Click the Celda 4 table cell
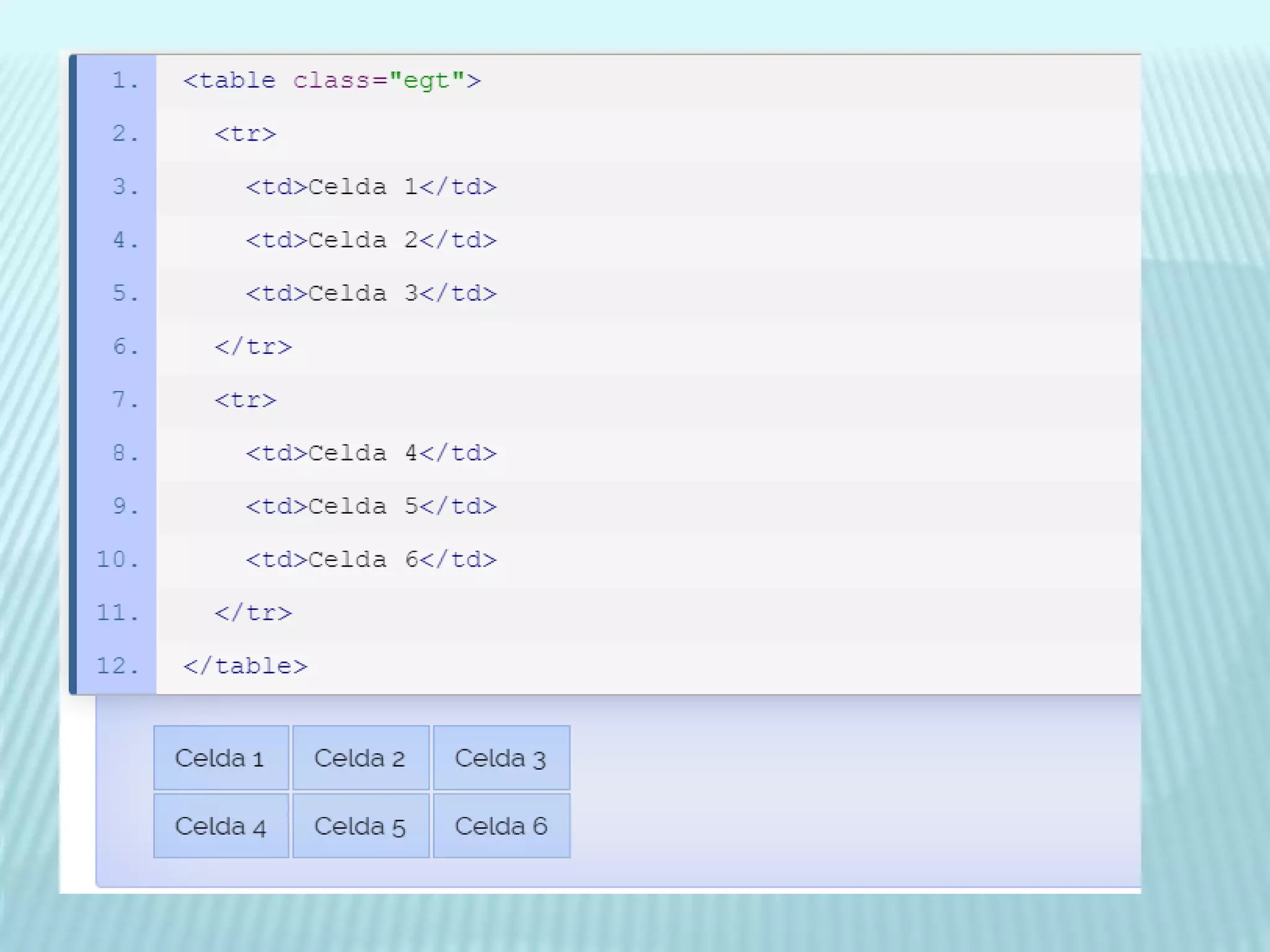1270x952 pixels. [x=221, y=826]
